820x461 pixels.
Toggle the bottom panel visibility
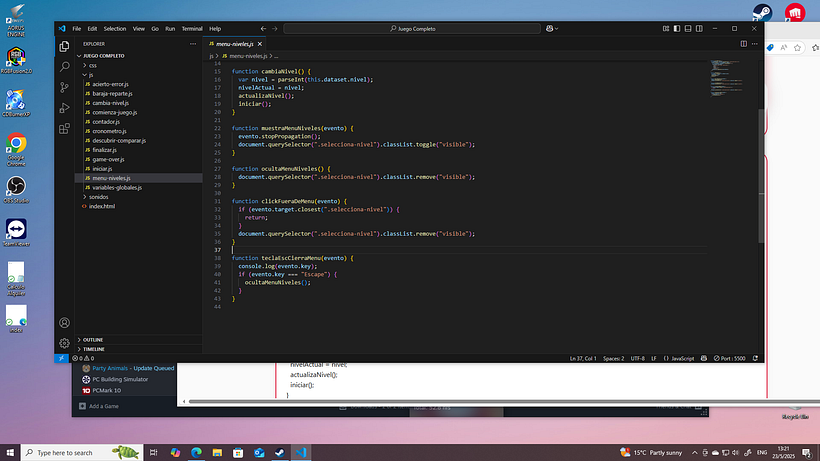[x=688, y=29]
